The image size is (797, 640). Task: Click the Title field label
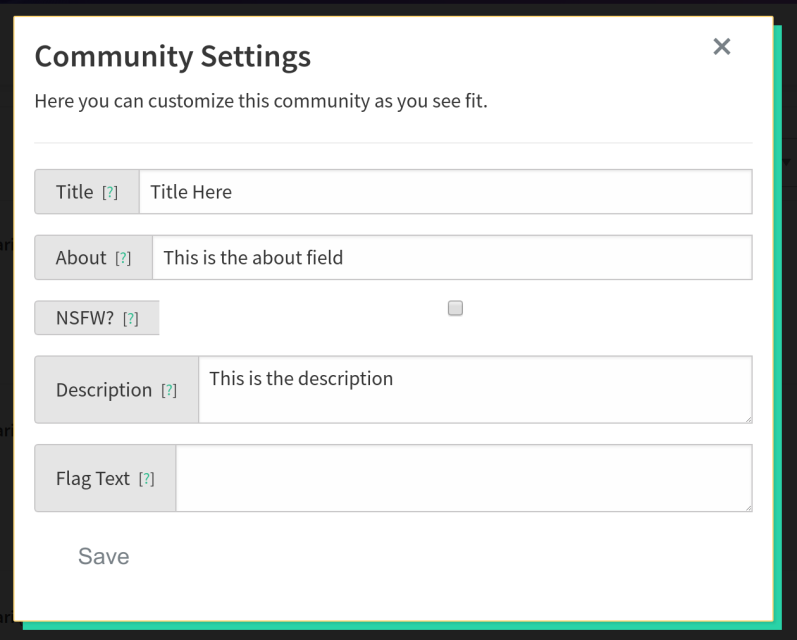74,192
